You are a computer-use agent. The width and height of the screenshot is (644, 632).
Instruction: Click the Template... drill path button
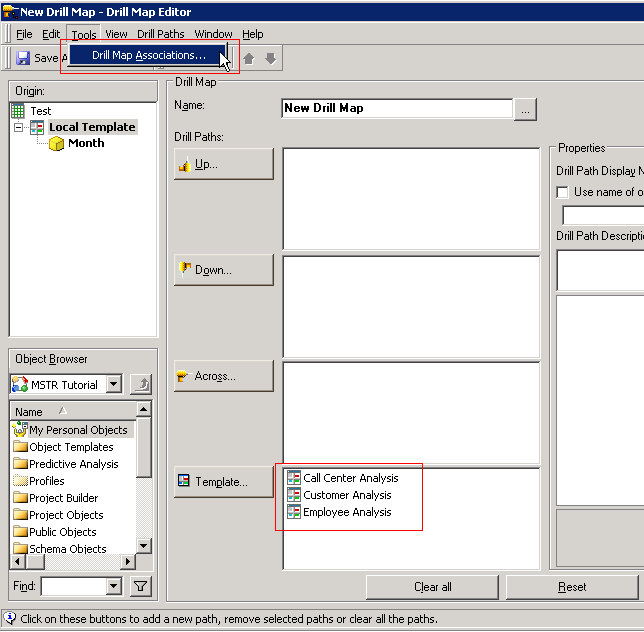(x=223, y=482)
